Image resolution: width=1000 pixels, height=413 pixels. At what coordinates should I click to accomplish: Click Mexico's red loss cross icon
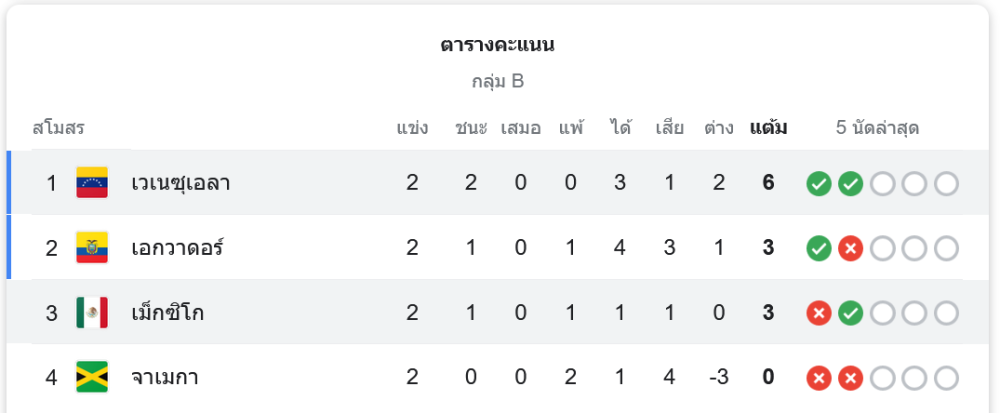819,313
